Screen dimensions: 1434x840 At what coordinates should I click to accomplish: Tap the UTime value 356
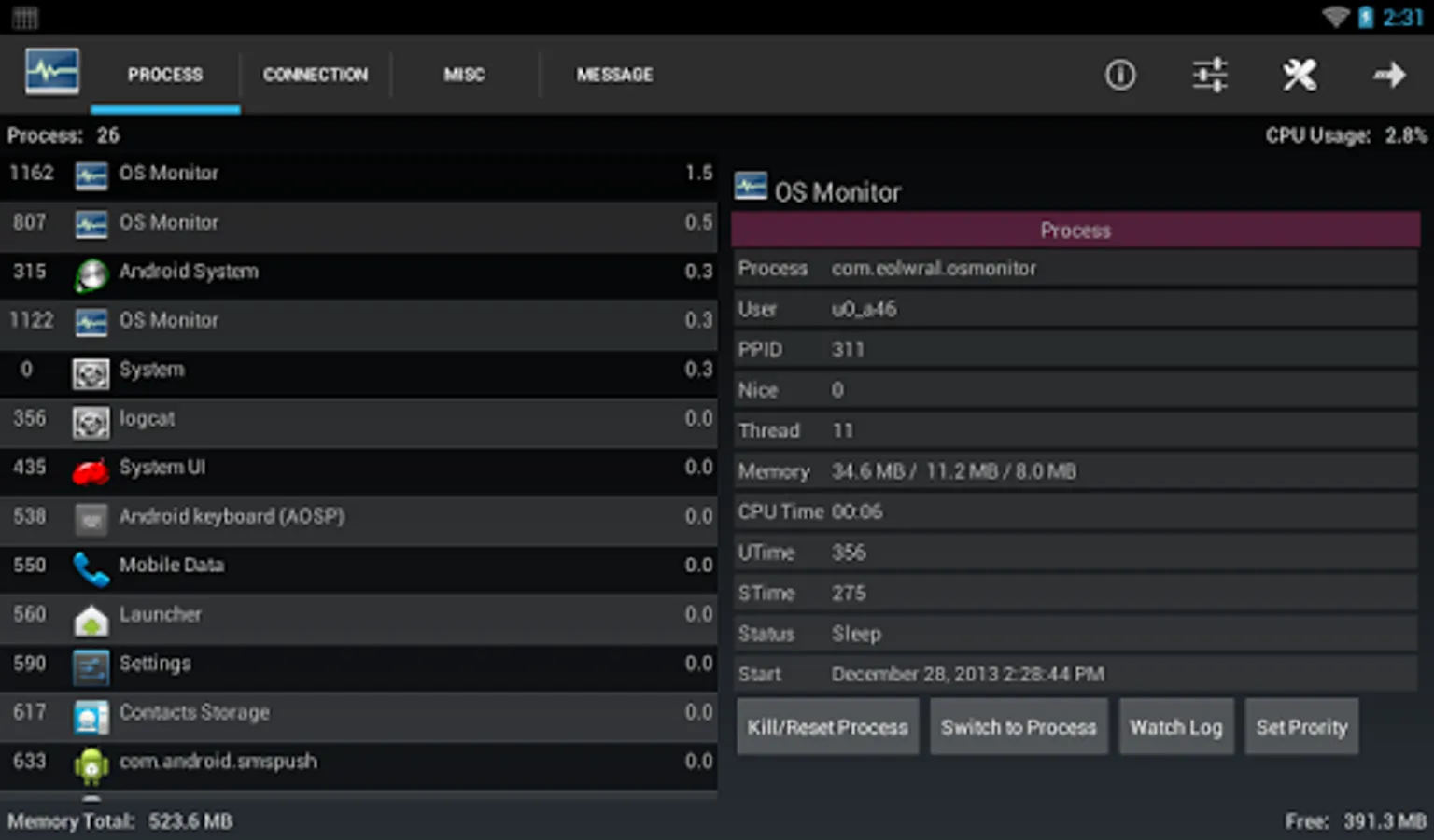[849, 553]
